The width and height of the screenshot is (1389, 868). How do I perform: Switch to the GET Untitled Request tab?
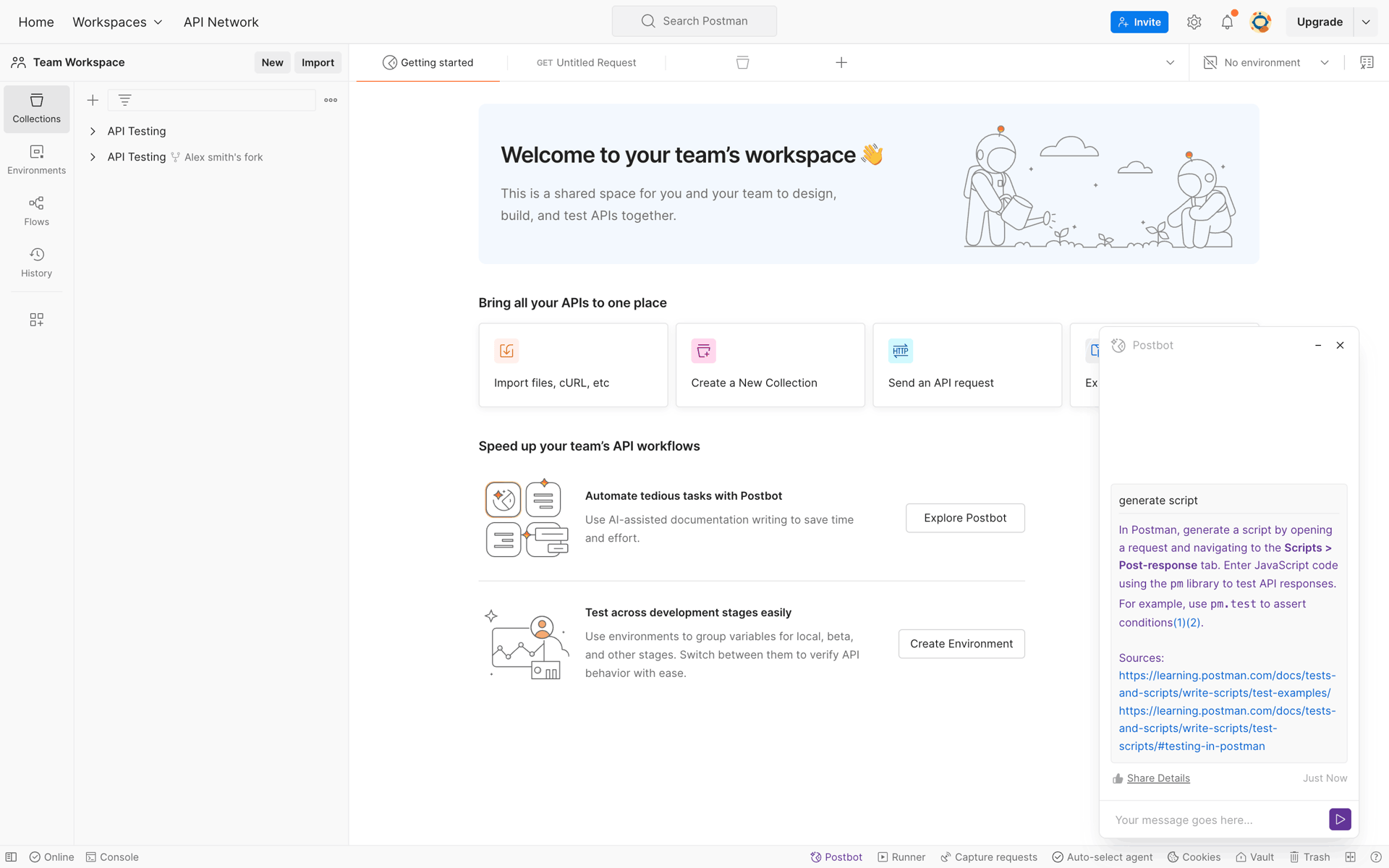point(586,62)
